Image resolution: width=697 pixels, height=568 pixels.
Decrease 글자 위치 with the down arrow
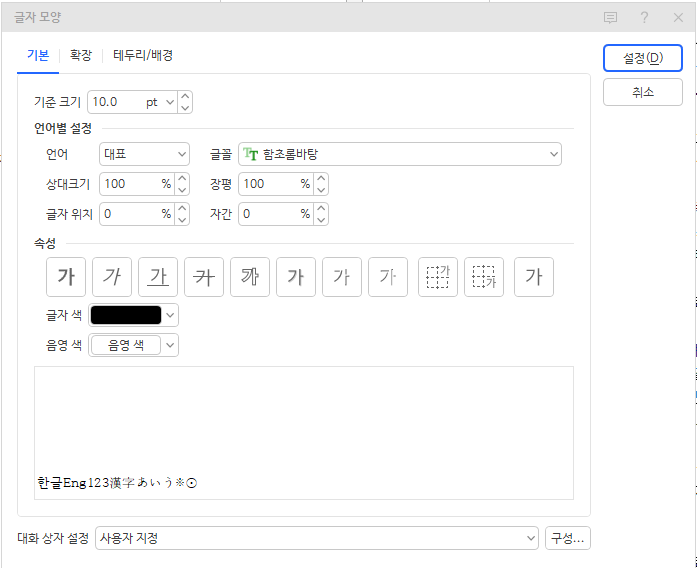click(182, 220)
